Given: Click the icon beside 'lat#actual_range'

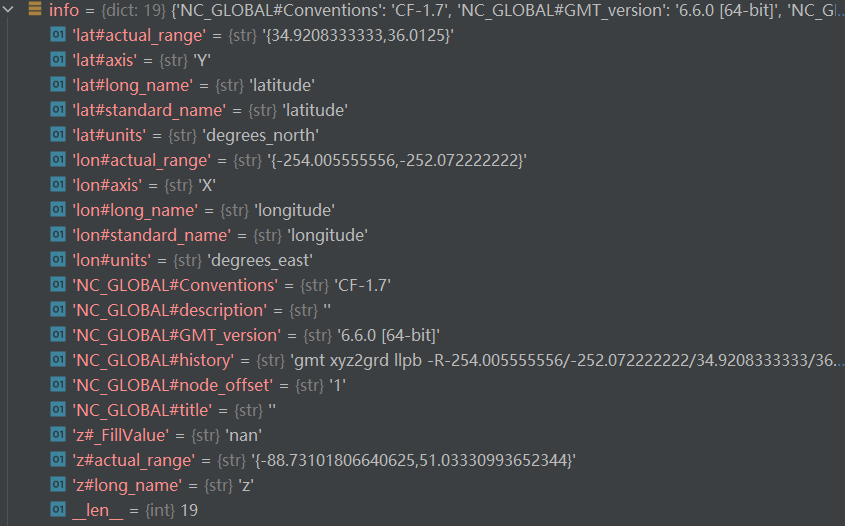Looking at the screenshot, I should (x=58, y=35).
